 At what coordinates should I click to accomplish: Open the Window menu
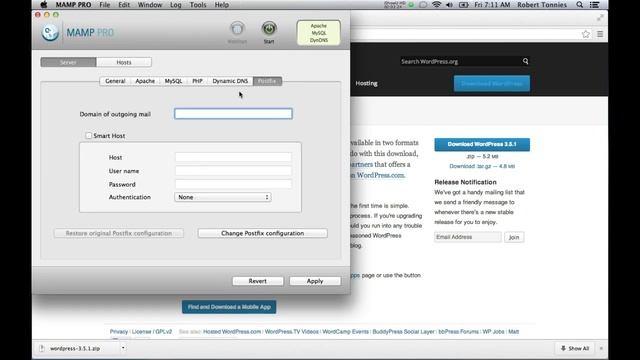coord(150,5)
